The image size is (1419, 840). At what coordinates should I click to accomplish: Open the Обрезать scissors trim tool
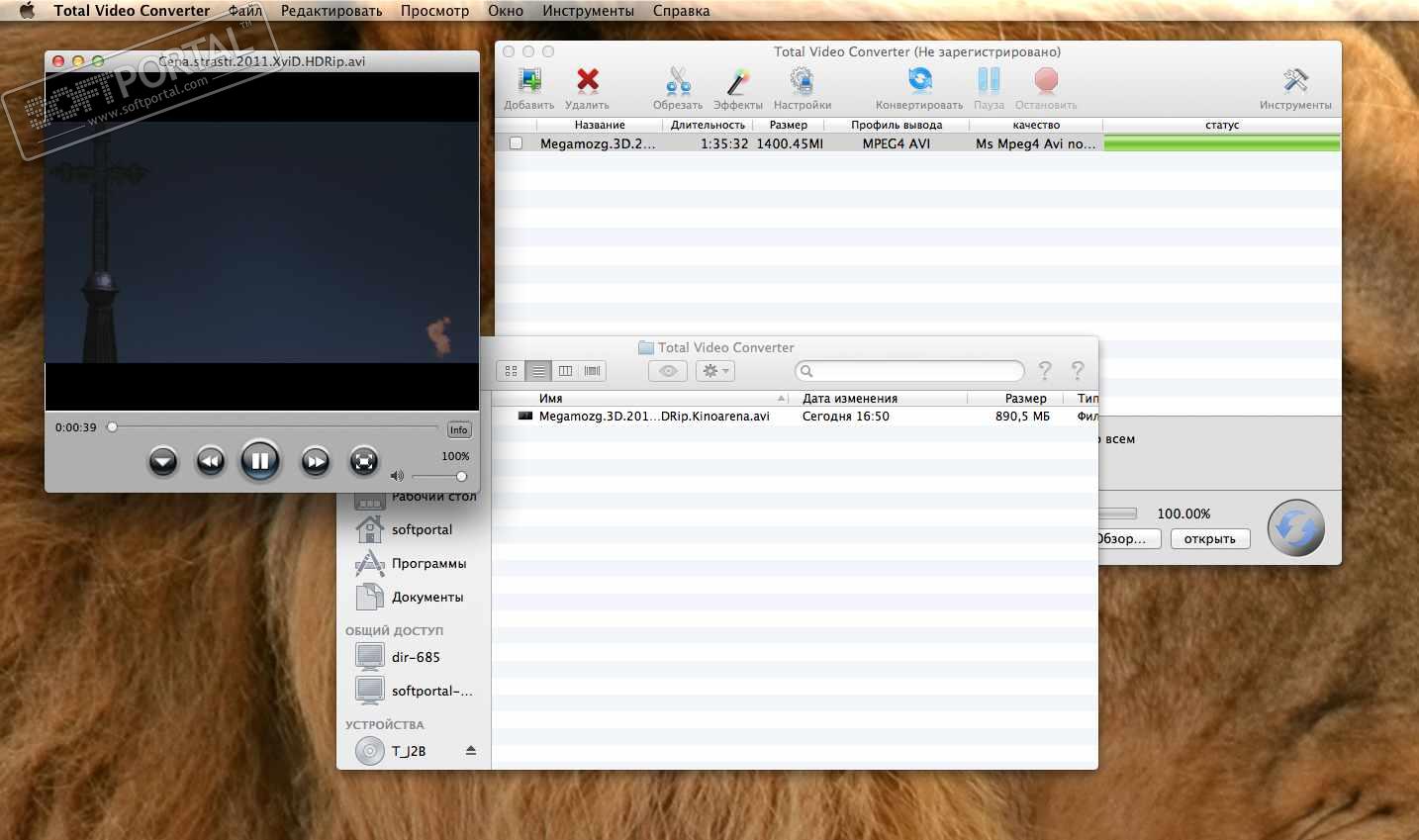pyautogui.click(x=678, y=81)
